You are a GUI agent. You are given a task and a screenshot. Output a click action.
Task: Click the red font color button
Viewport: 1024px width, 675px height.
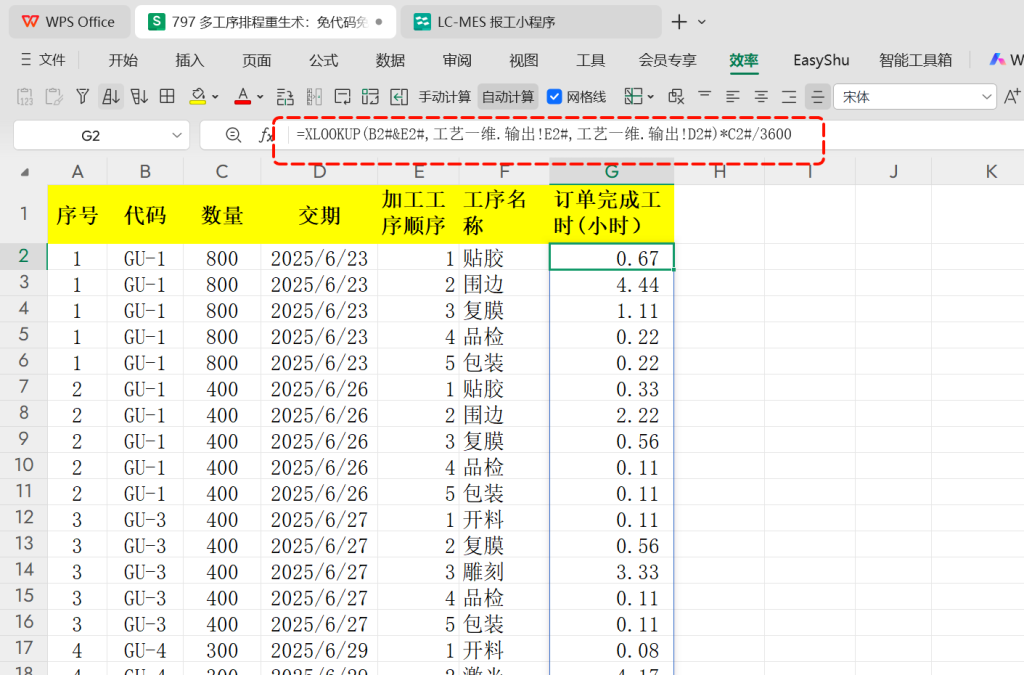(242, 97)
